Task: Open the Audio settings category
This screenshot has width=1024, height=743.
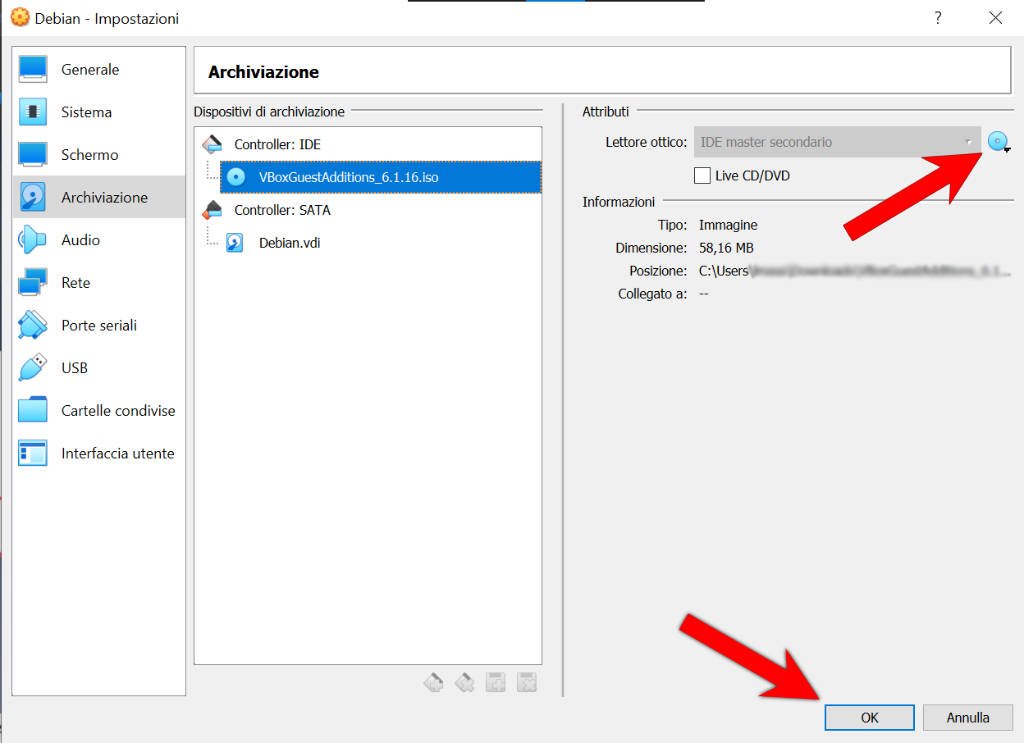Action: point(99,240)
